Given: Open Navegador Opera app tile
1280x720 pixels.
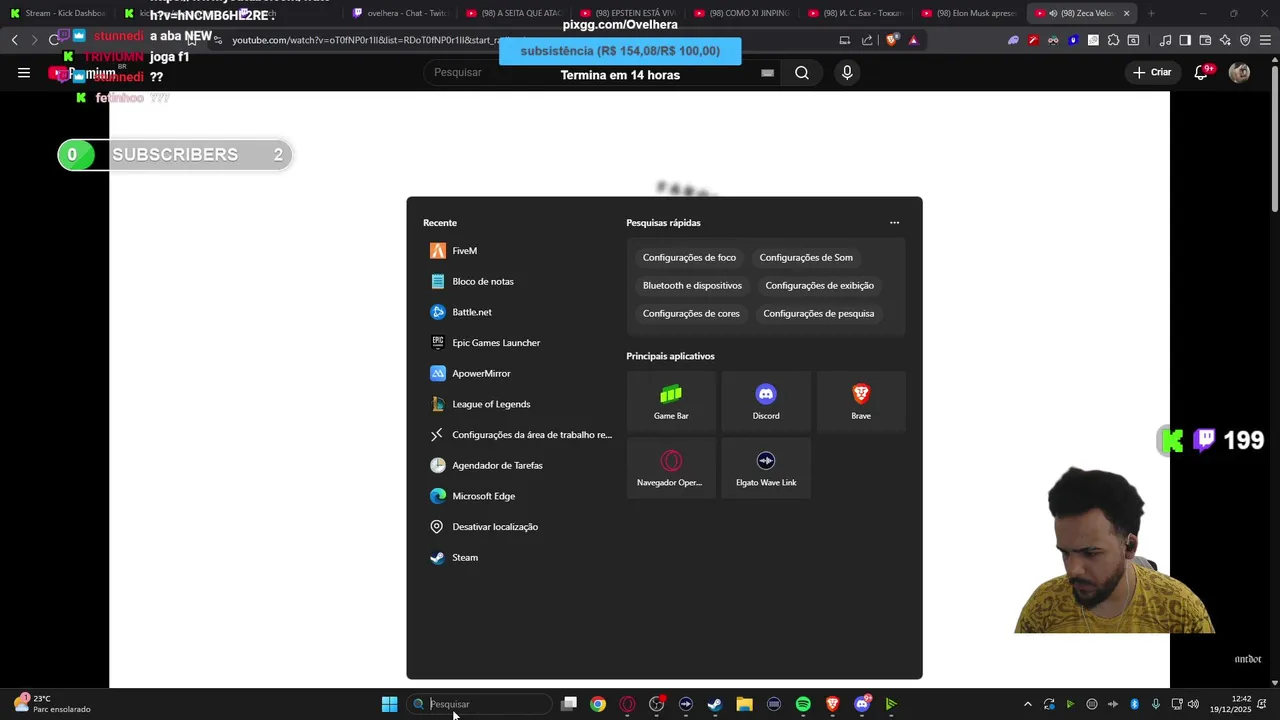Looking at the screenshot, I should click(x=671, y=469).
